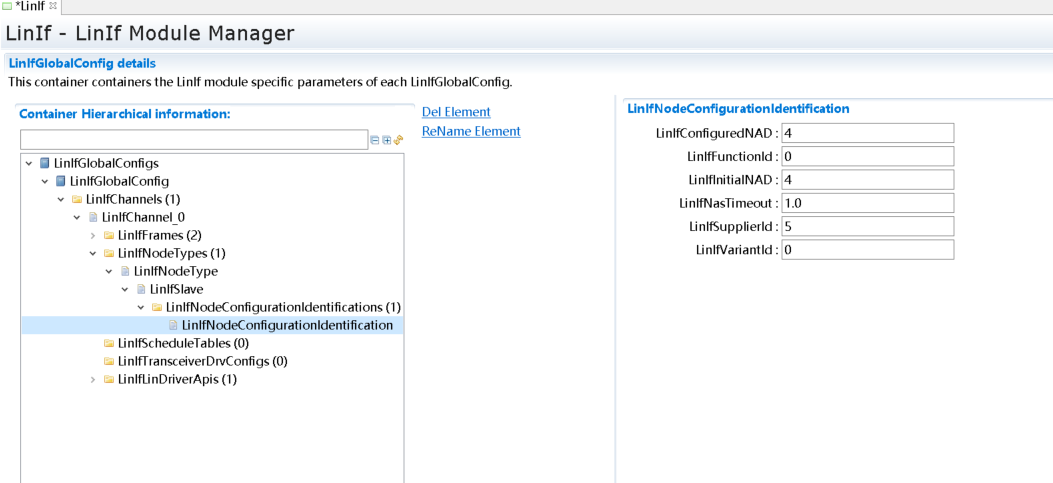
Task: Click the ReName Element link
Action: coord(471,131)
